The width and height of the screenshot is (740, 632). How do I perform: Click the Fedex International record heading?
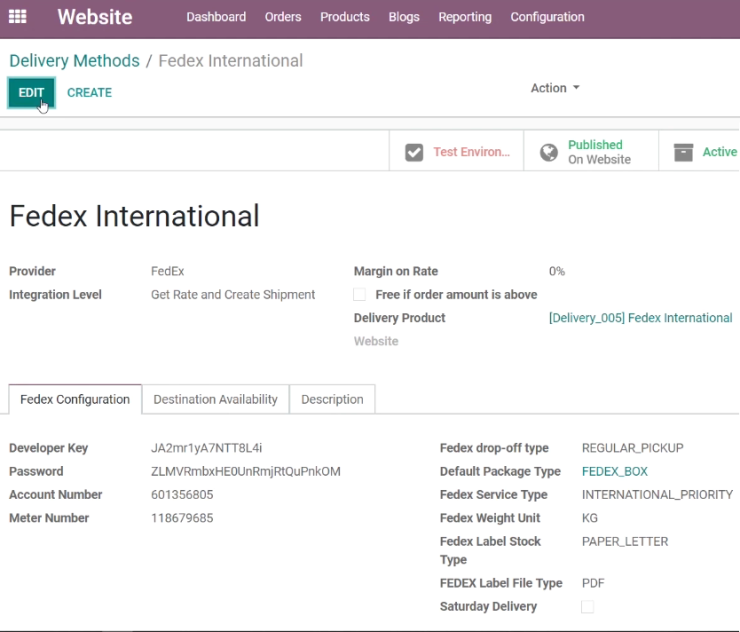[135, 216]
